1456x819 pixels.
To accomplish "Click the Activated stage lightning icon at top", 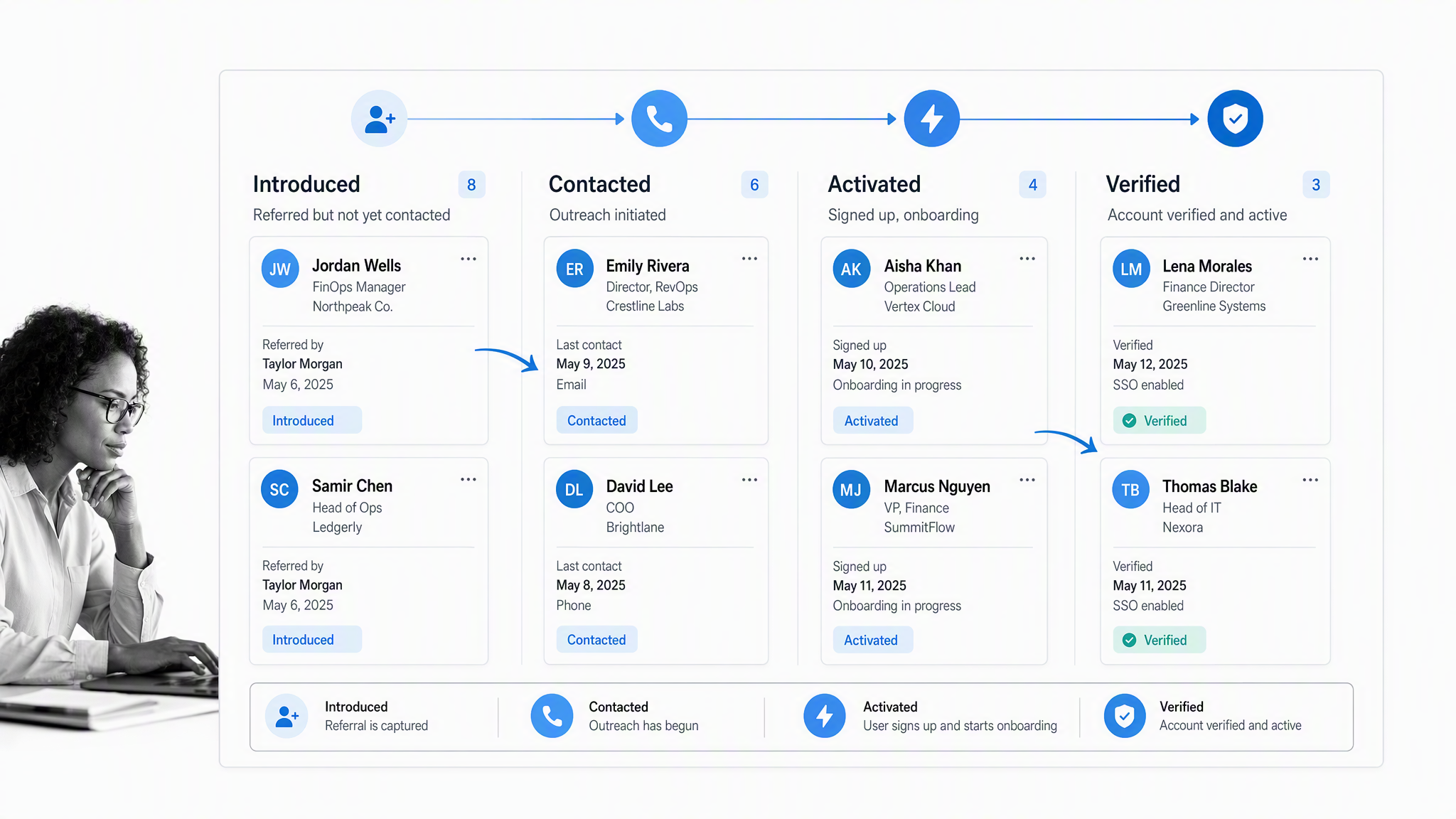I will 931,119.
